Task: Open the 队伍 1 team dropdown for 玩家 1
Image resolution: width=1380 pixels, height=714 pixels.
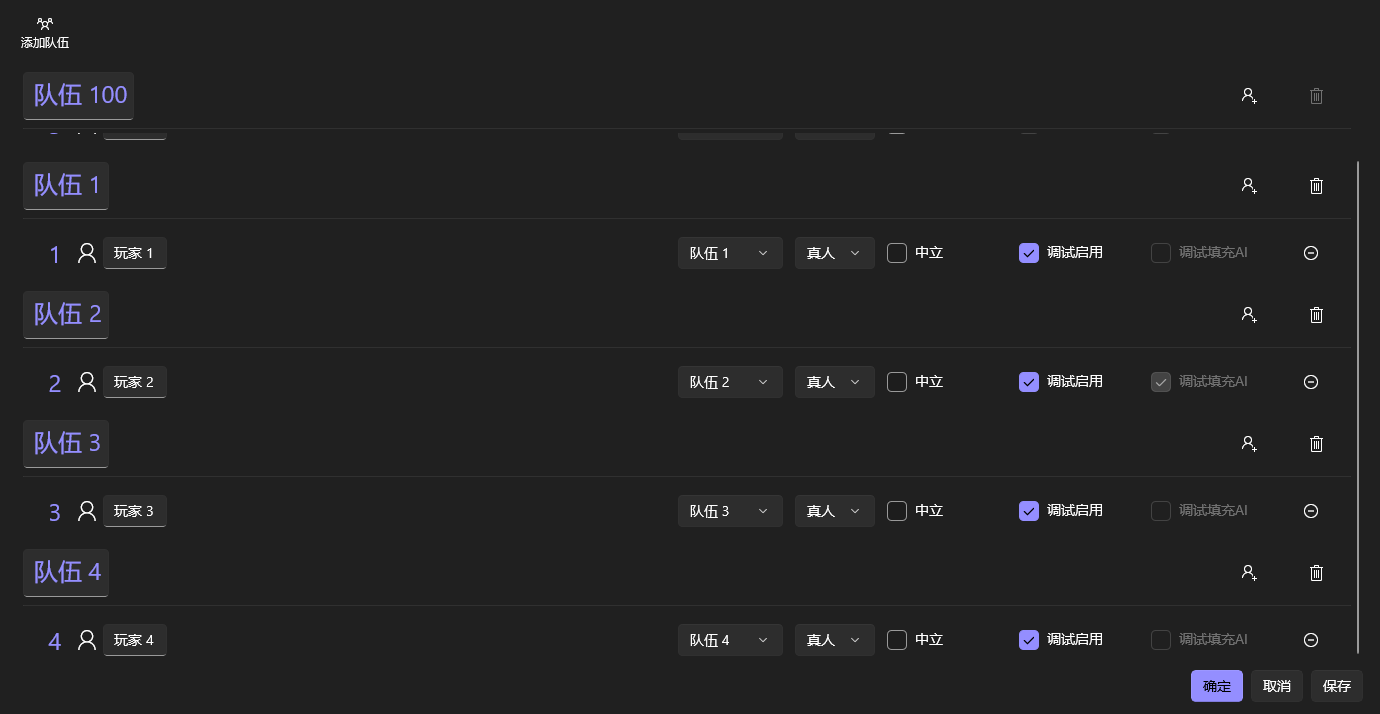Action: pos(730,253)
